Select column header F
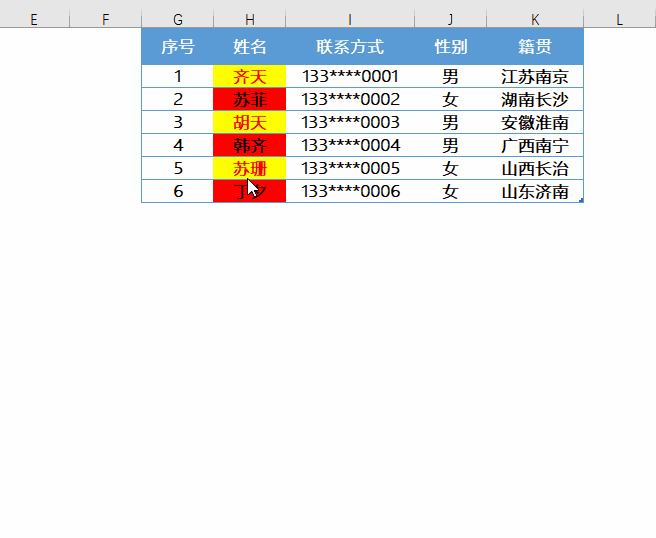Image resolution: width=656 pixels, height=538 pixels. tap(105, 19)
